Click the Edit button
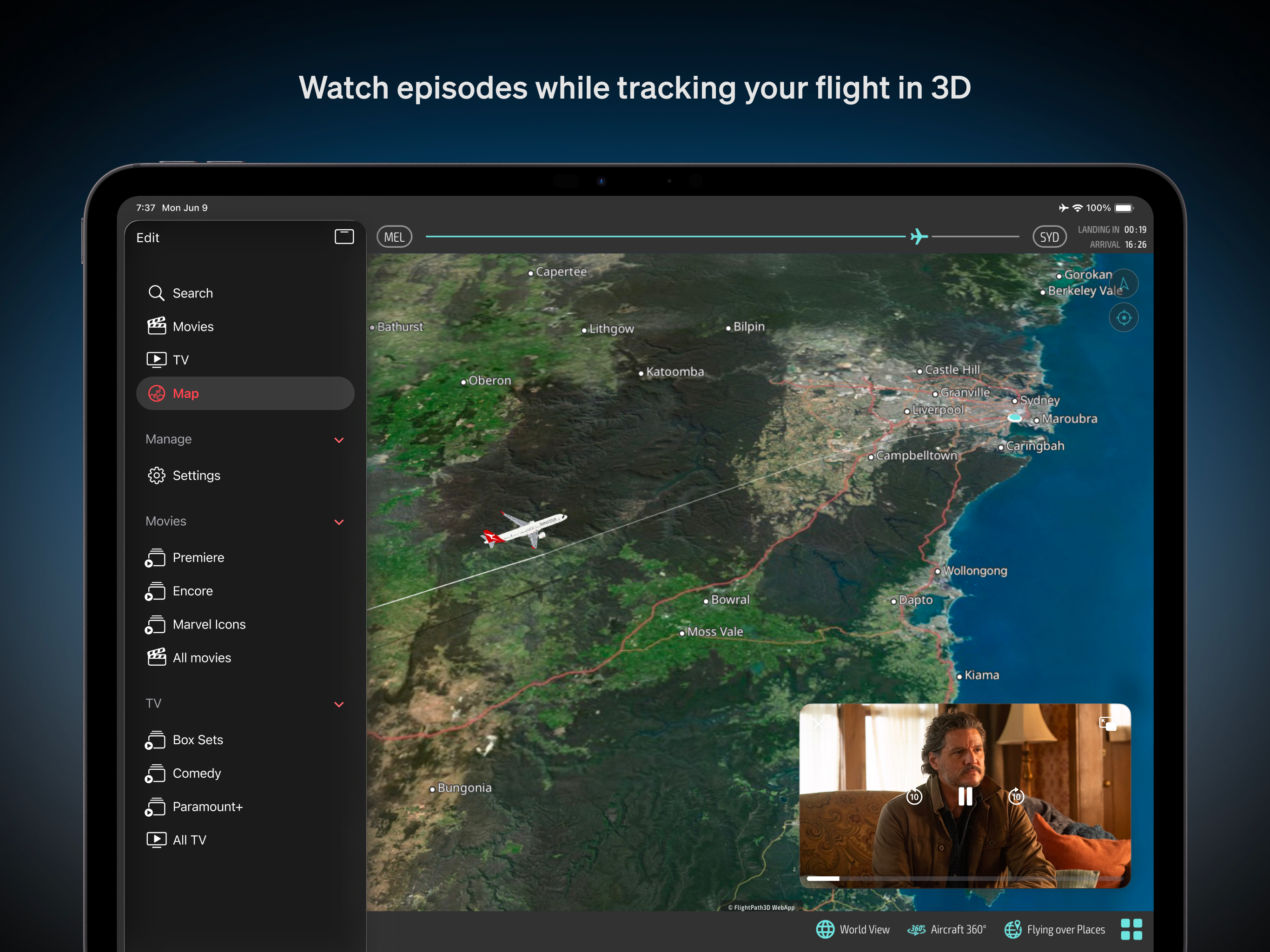This screenshot has width=1270, height=952. coord(147,238)
